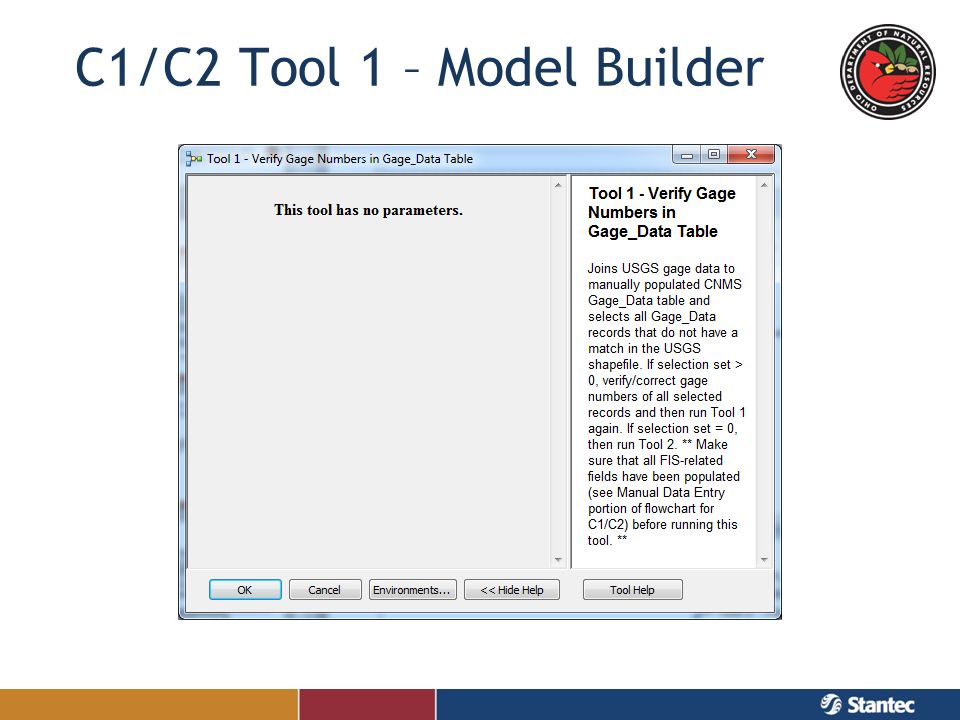960x720 pixels.
Task: Click help text 'Joins USGS gage data to'
Action: (x=661, y=268)
